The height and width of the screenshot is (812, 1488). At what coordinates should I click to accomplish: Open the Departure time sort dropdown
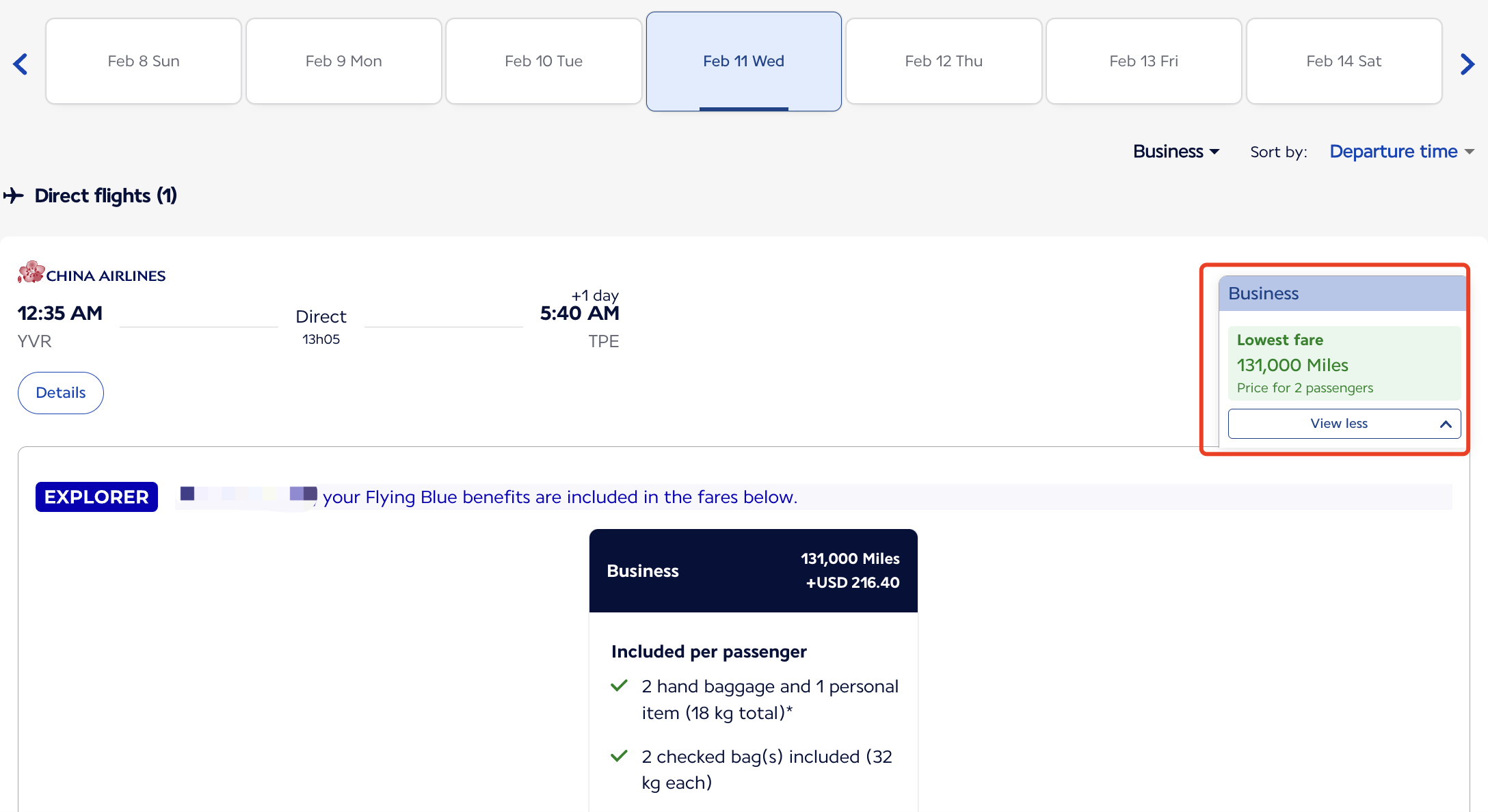1400,152
